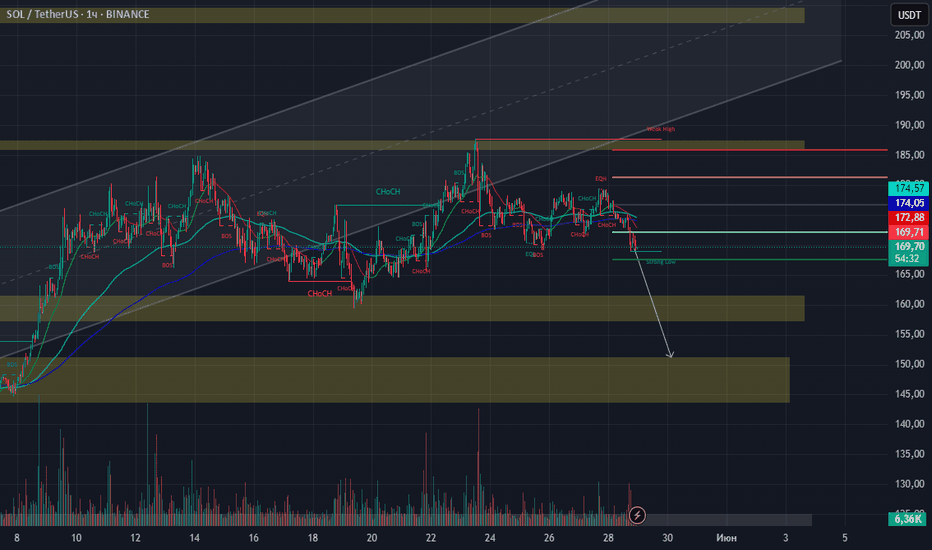Click the 140,00 price axis label

(x=909, y=424)
